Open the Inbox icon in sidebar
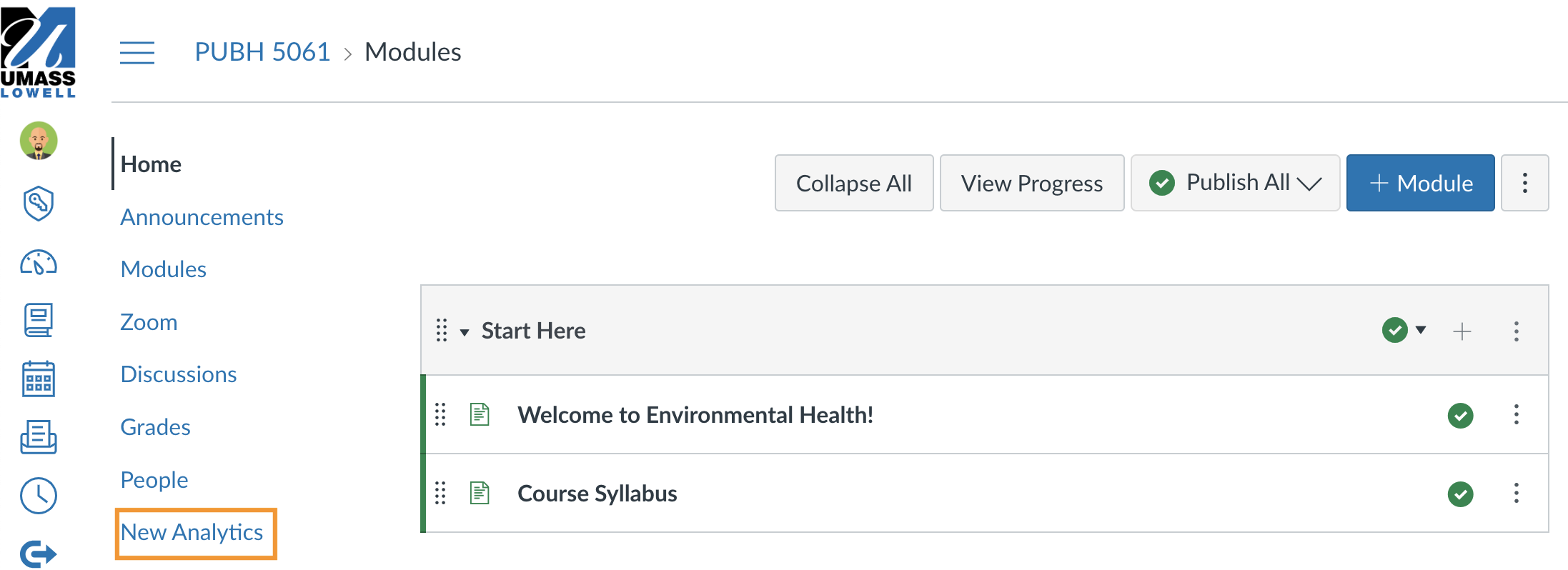Viewport: 1568px width, 570px height. click(39, 436)
